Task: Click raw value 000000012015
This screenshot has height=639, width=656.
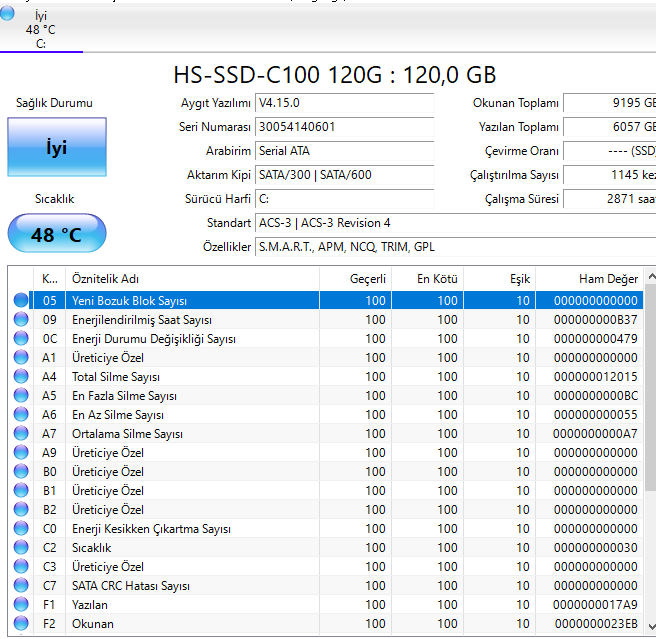Action: pyautogui.click(x=596, y=377)
